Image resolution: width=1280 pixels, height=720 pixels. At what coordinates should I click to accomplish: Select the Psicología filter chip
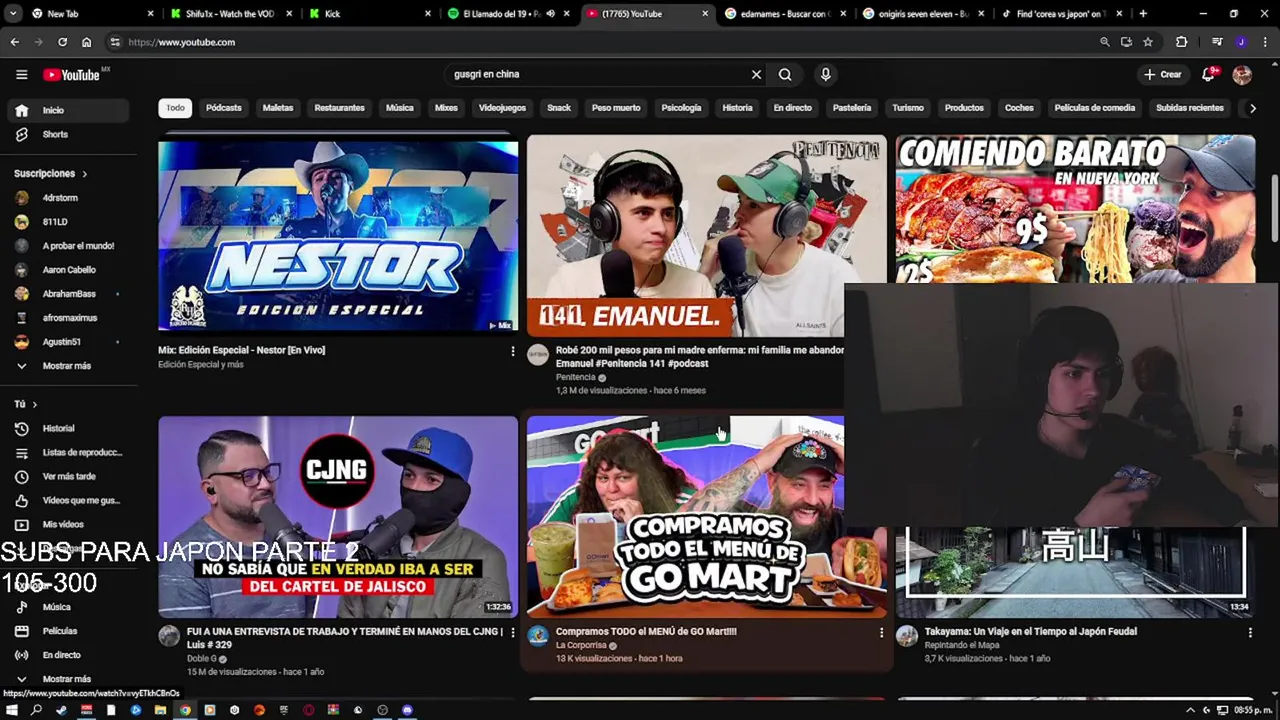click(x=681, y=108)
